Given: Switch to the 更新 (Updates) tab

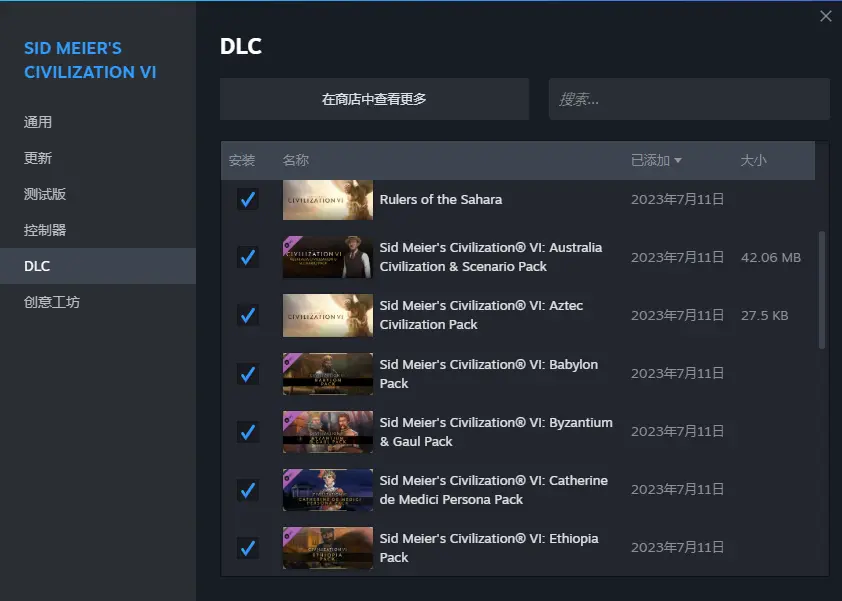Looking at the screenshot, I should point(98,158).
